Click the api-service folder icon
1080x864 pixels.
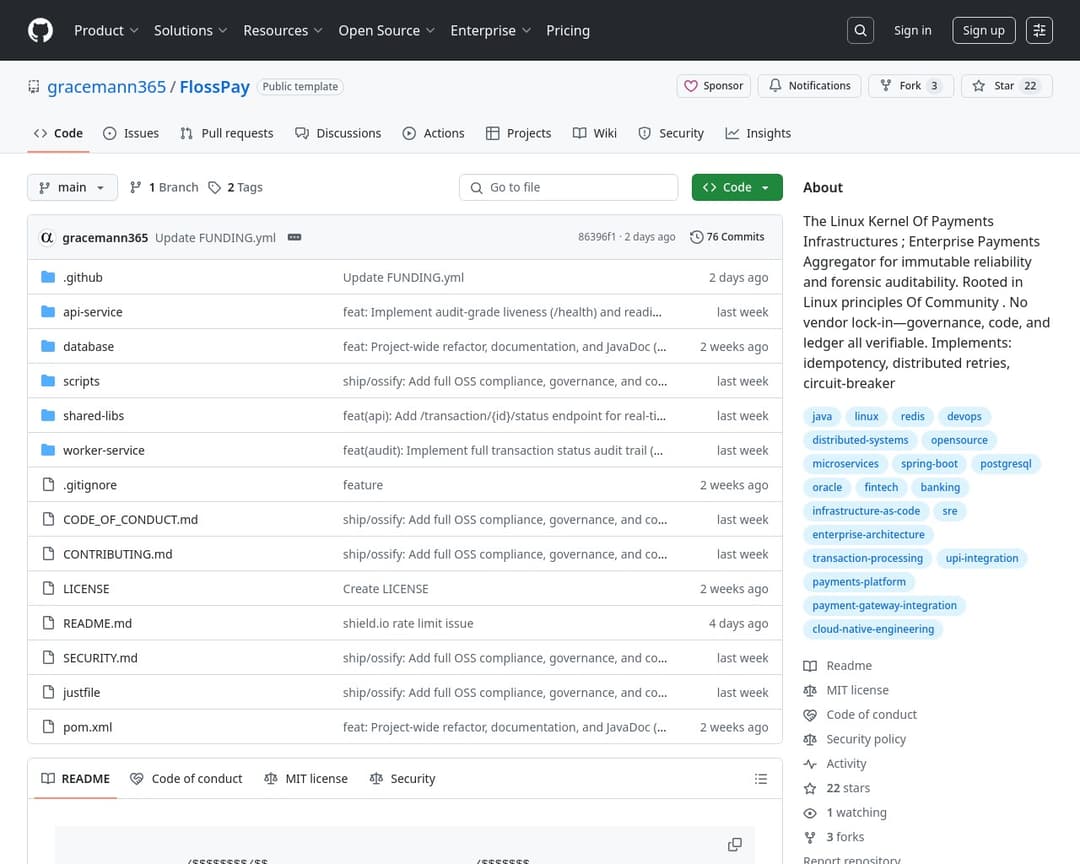point(48,311)
